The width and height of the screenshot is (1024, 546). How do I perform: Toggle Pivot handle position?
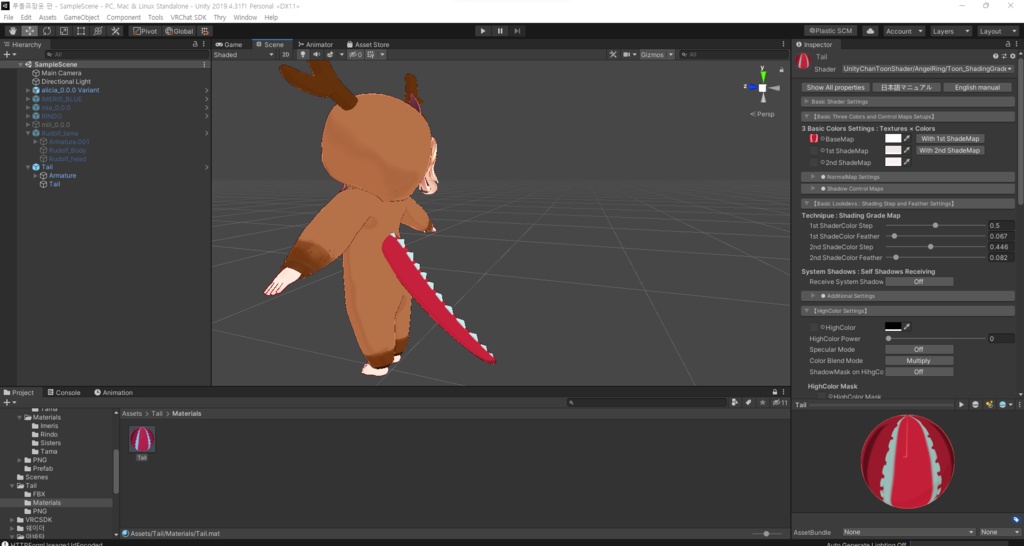[145, 31]
